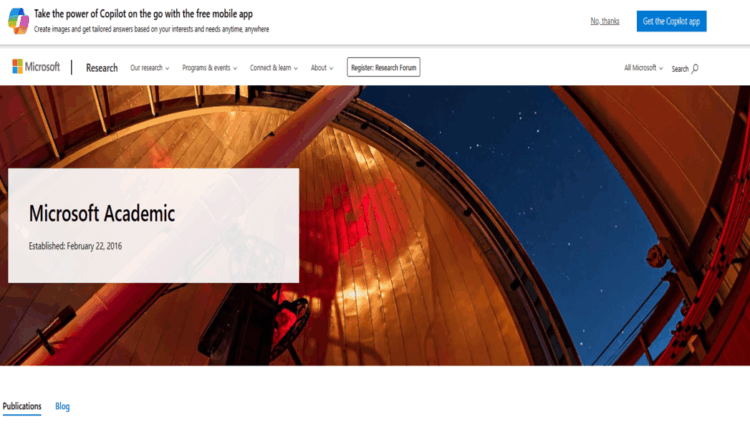The width and height of the screenshot is (750, 430).
Task: Click the chevron next to About
Action: click(x=331, y=68)
